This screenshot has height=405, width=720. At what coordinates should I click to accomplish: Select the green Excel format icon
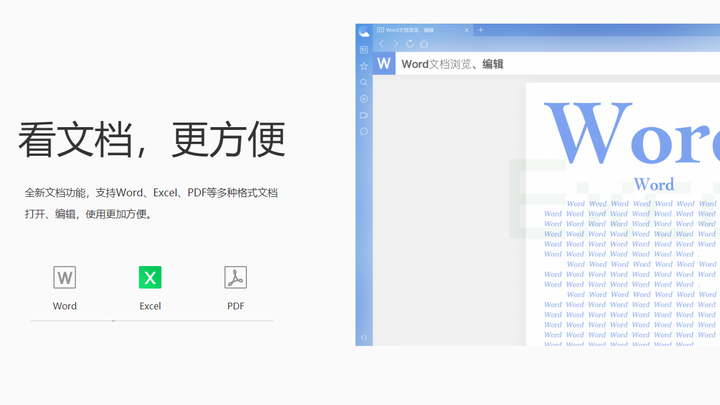[150, 277]
